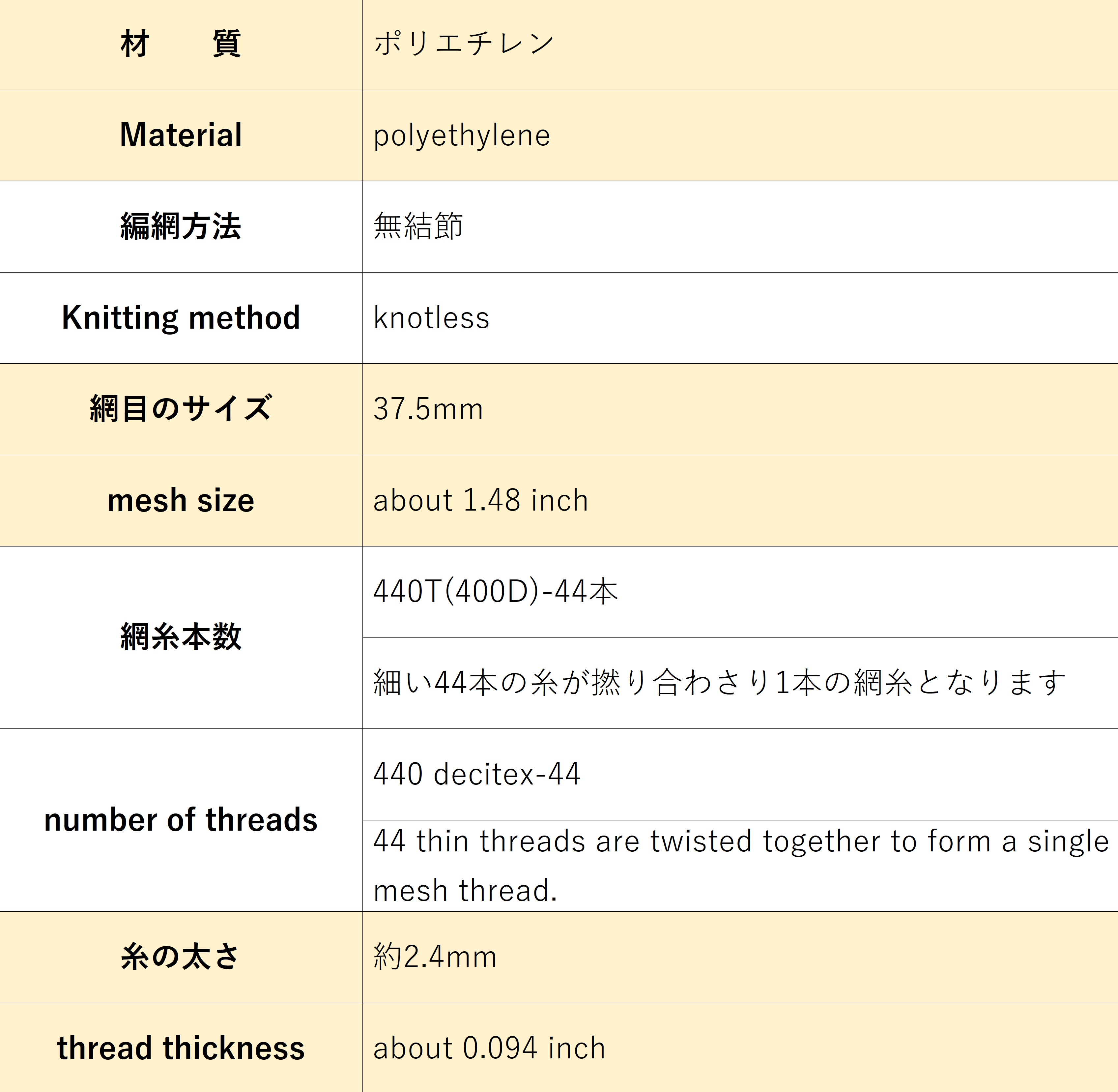Click the knotless value text
This screenshot has height=1092, width=1118.
431,318
